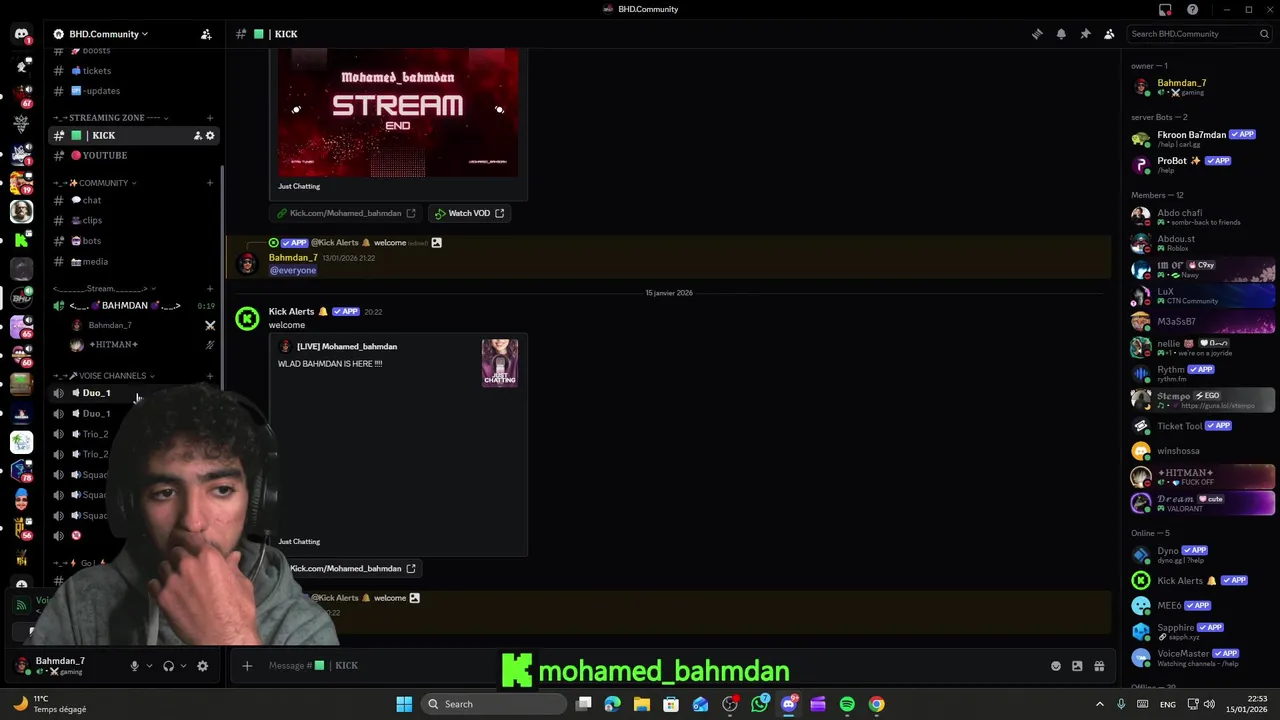Click Bahmdan_7 message author name
The image size is (1280, 720).
click(293, 258)
